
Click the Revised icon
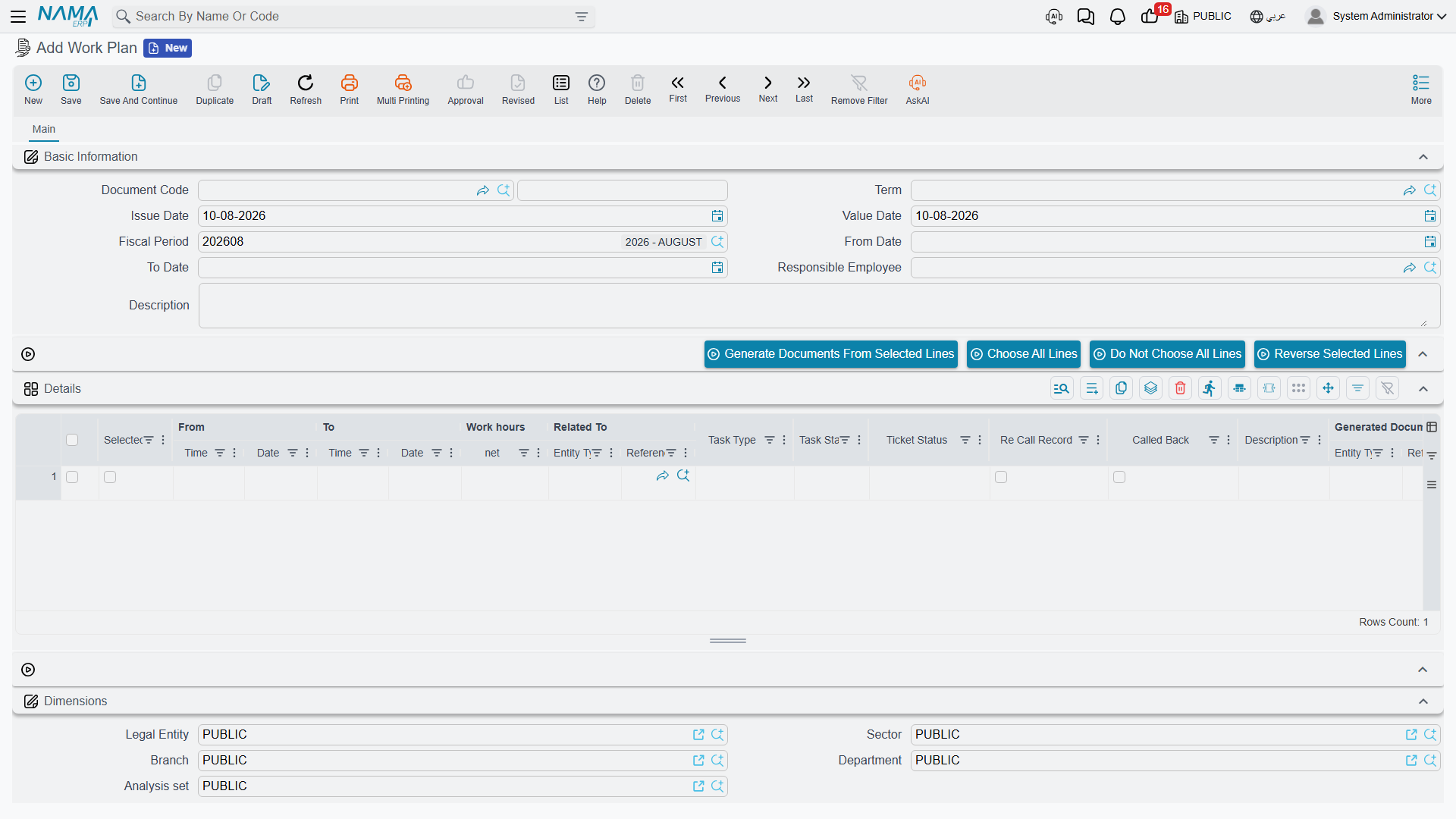click(518, 89)
